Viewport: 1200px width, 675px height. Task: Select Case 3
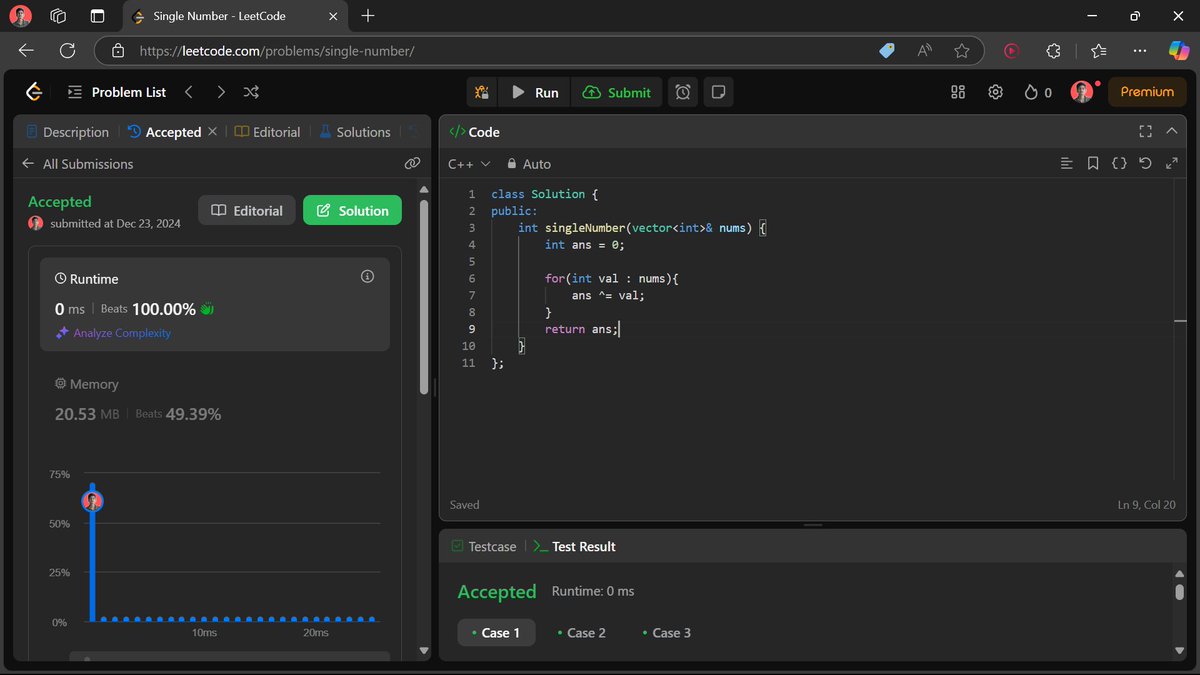point(666,632)
